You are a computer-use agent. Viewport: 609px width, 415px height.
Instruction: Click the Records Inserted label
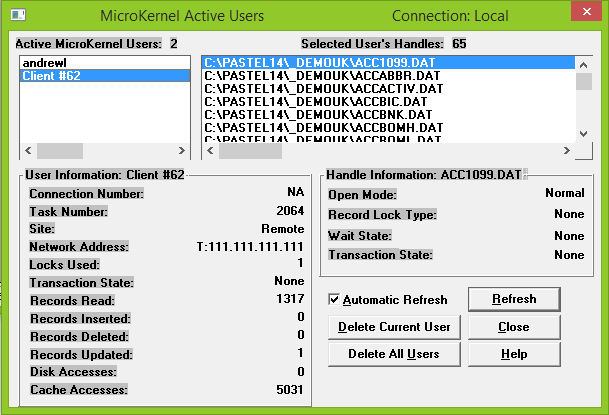[x=80, y=319]
